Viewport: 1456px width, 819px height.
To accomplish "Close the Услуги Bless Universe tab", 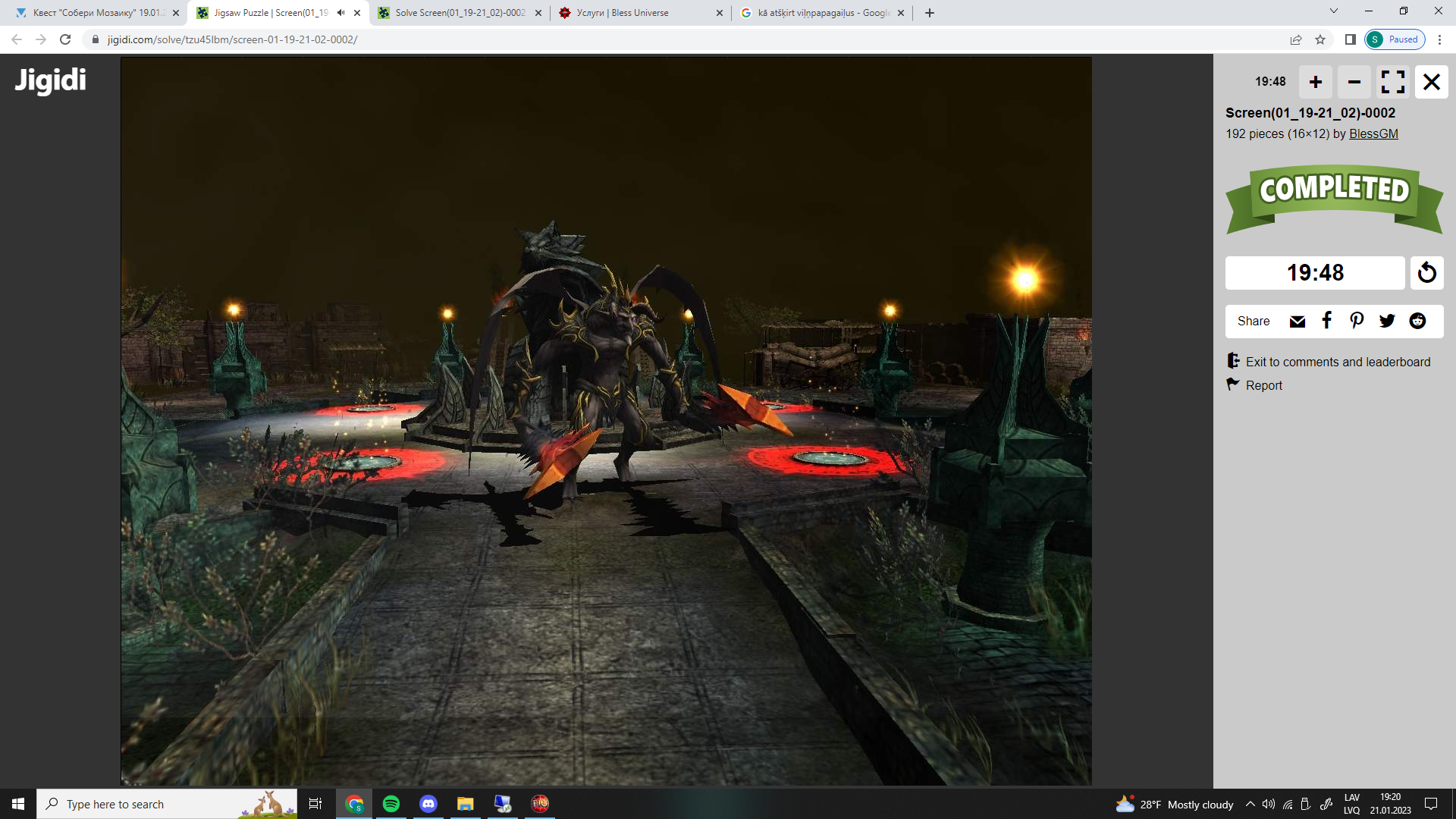I will click(720, 13).
